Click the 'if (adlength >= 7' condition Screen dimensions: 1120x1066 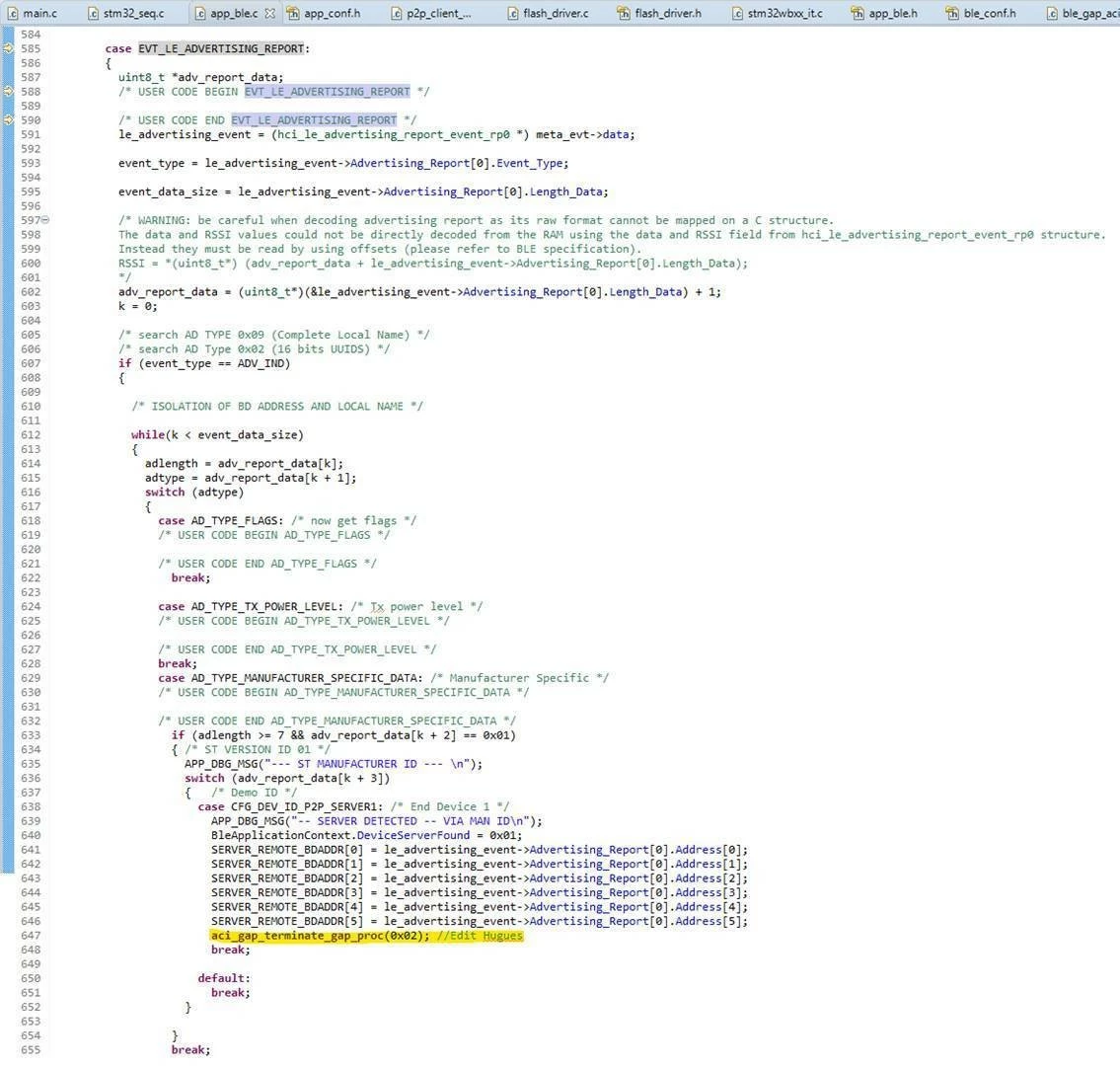coord(343,735)
